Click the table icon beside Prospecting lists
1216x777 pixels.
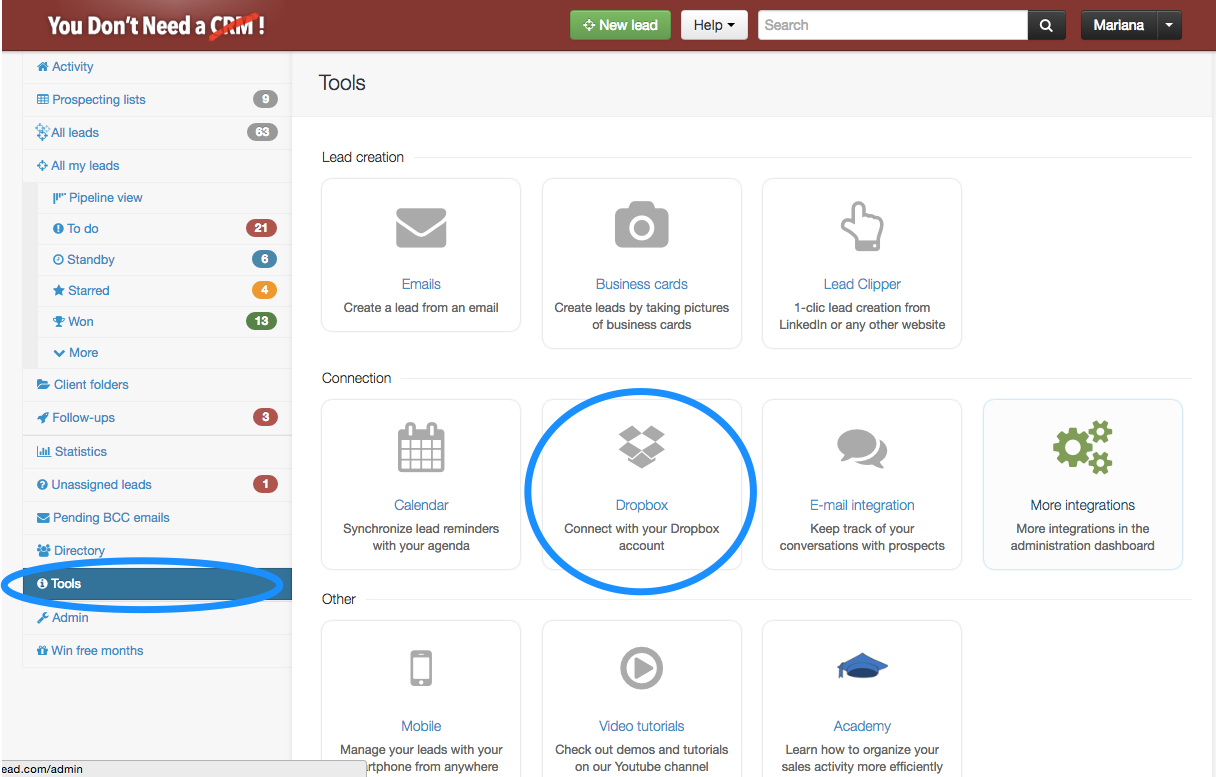pos(43,100)
